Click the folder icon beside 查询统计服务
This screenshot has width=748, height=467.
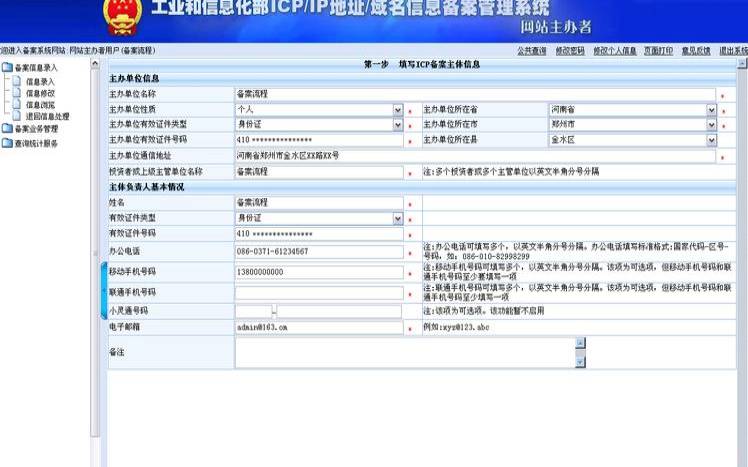(x=7, y=144)
